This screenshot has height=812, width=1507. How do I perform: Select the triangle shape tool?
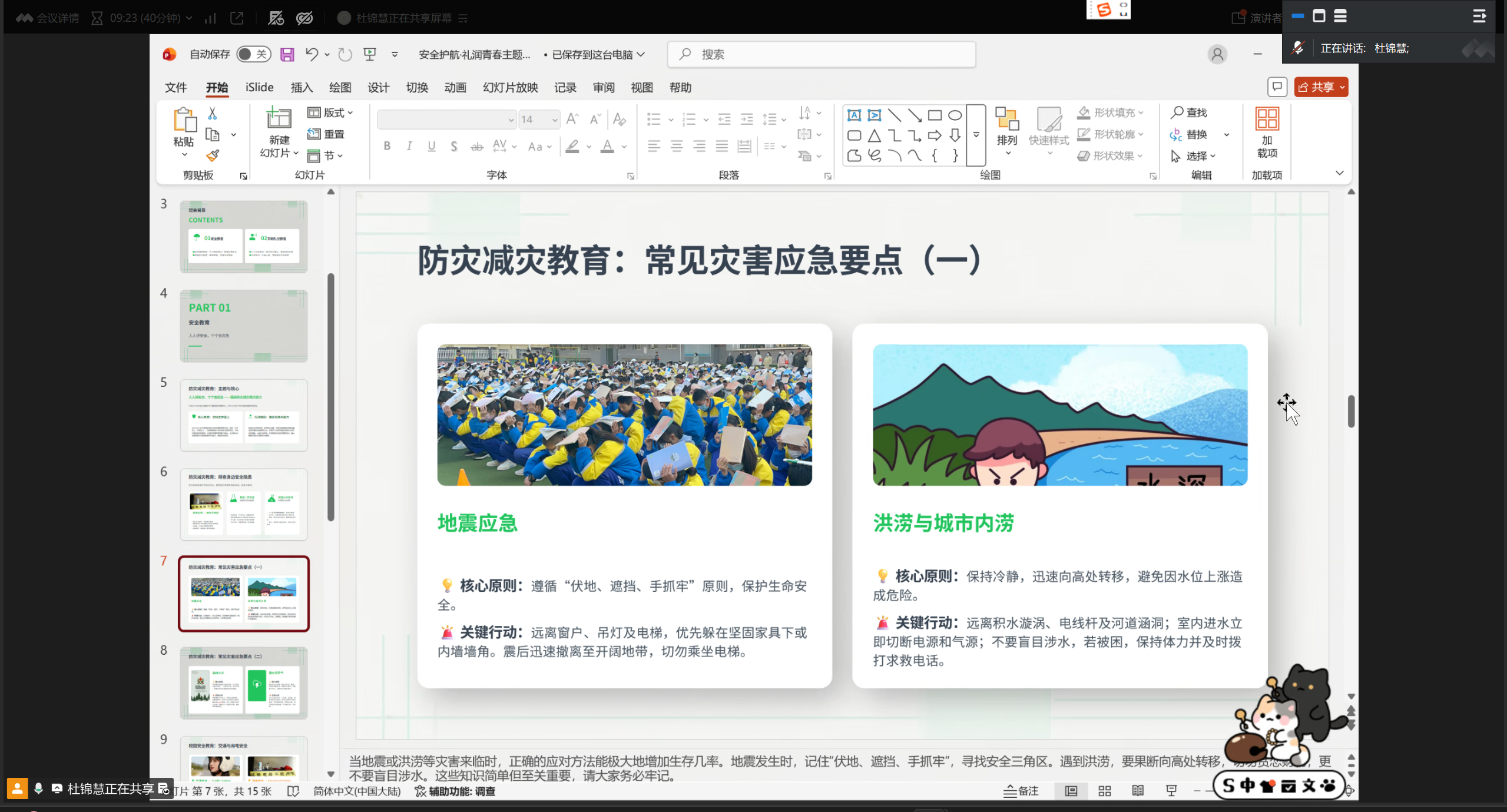coord(875,136)
